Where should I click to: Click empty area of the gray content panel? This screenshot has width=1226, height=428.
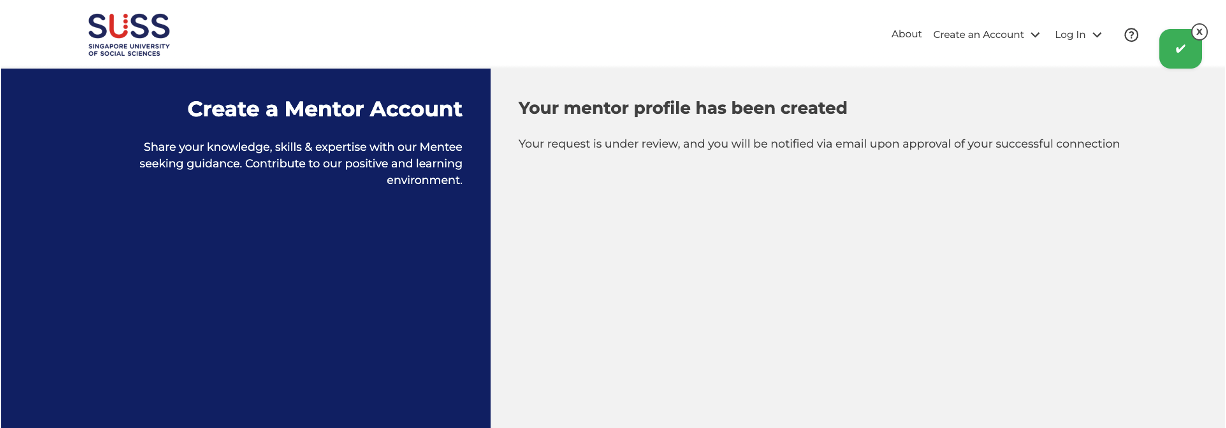850,300
